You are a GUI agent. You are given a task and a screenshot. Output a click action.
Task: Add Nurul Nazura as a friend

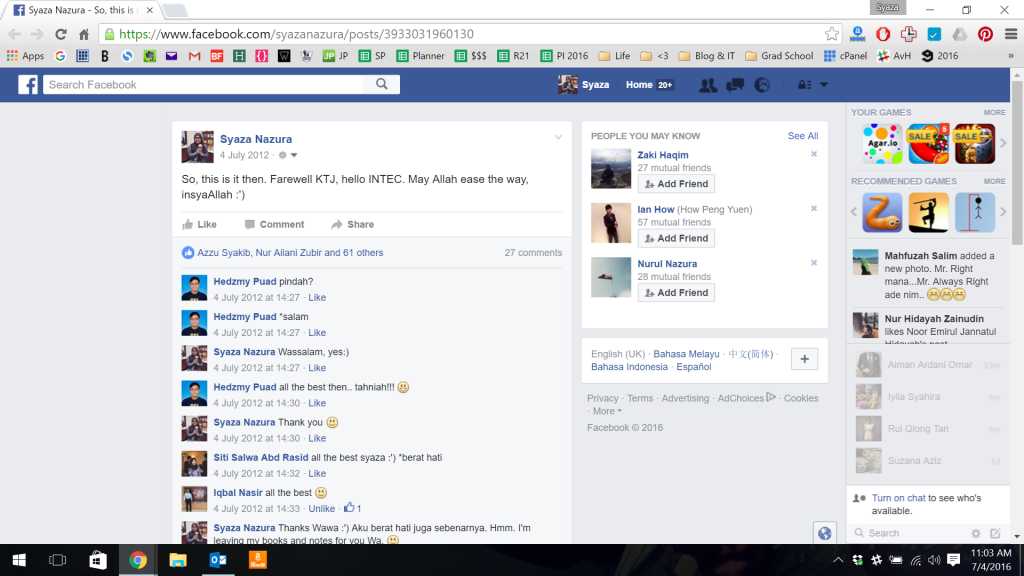676,293
